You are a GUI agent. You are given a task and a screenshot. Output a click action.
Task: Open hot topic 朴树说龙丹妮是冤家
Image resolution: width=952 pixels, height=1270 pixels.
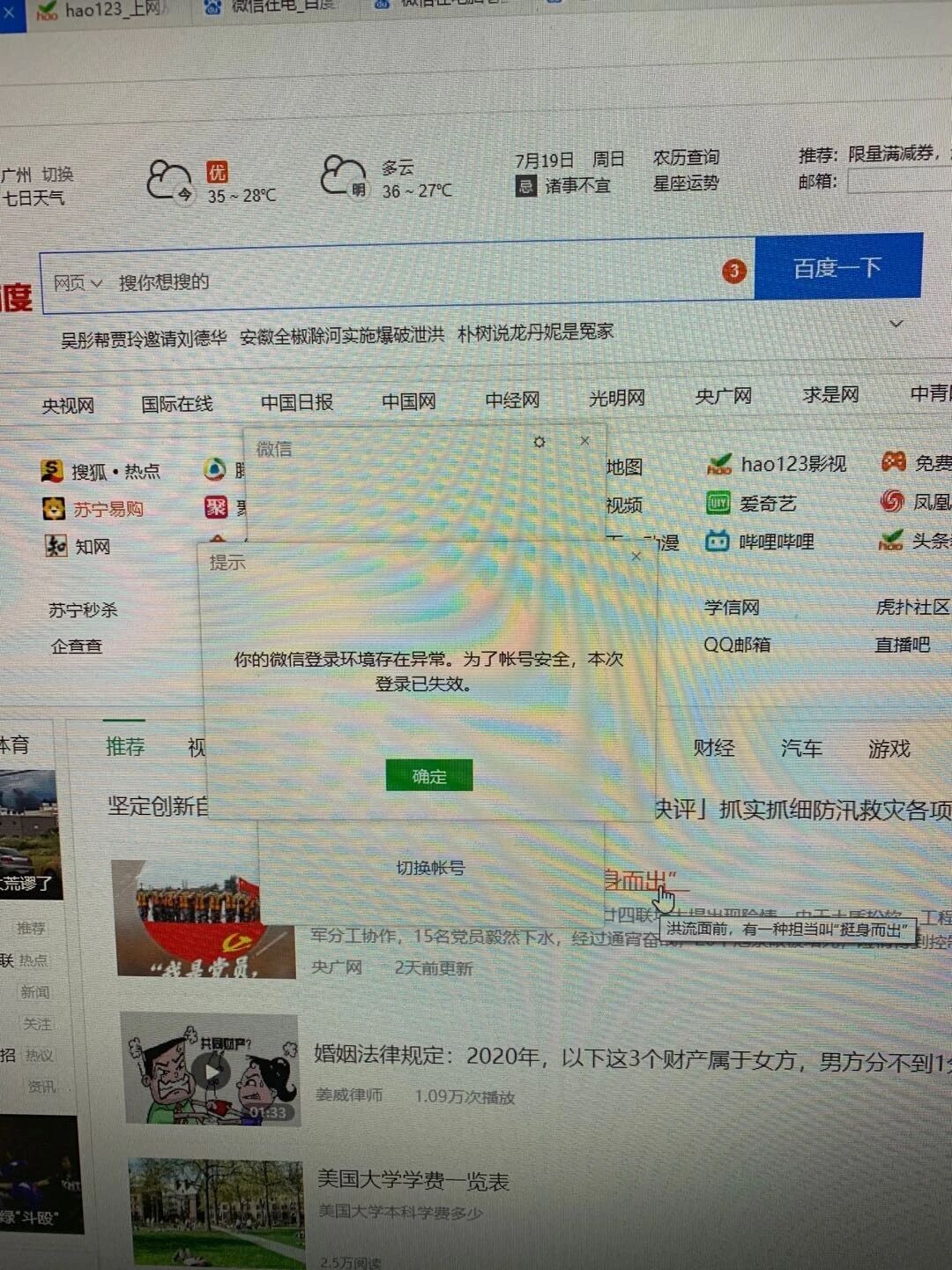click(535, 332)
